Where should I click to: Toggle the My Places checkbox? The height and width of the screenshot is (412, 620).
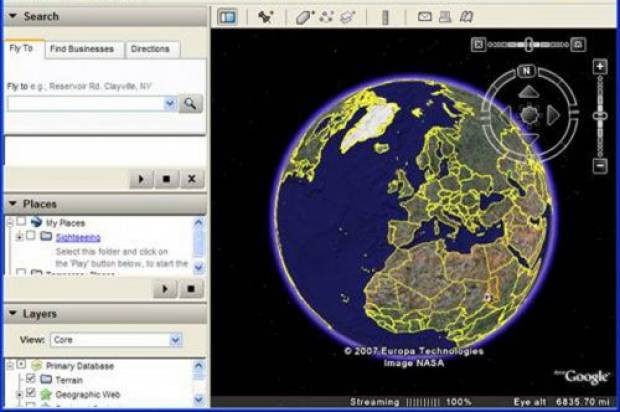tap(21, 221)
